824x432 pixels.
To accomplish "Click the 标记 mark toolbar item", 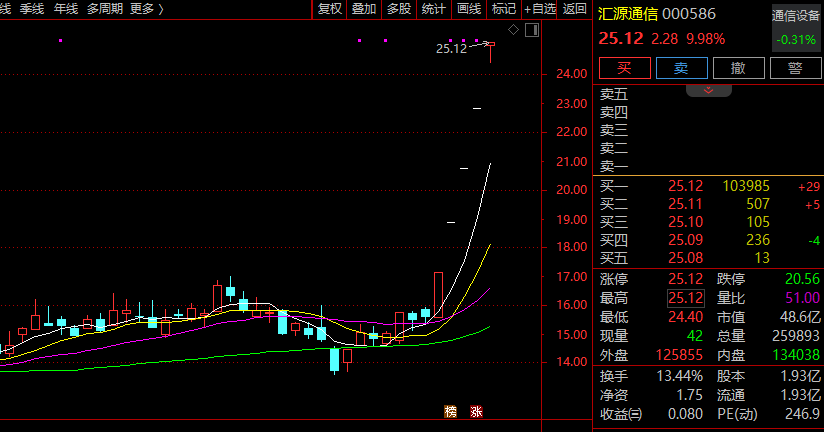I will click(504, 9).
